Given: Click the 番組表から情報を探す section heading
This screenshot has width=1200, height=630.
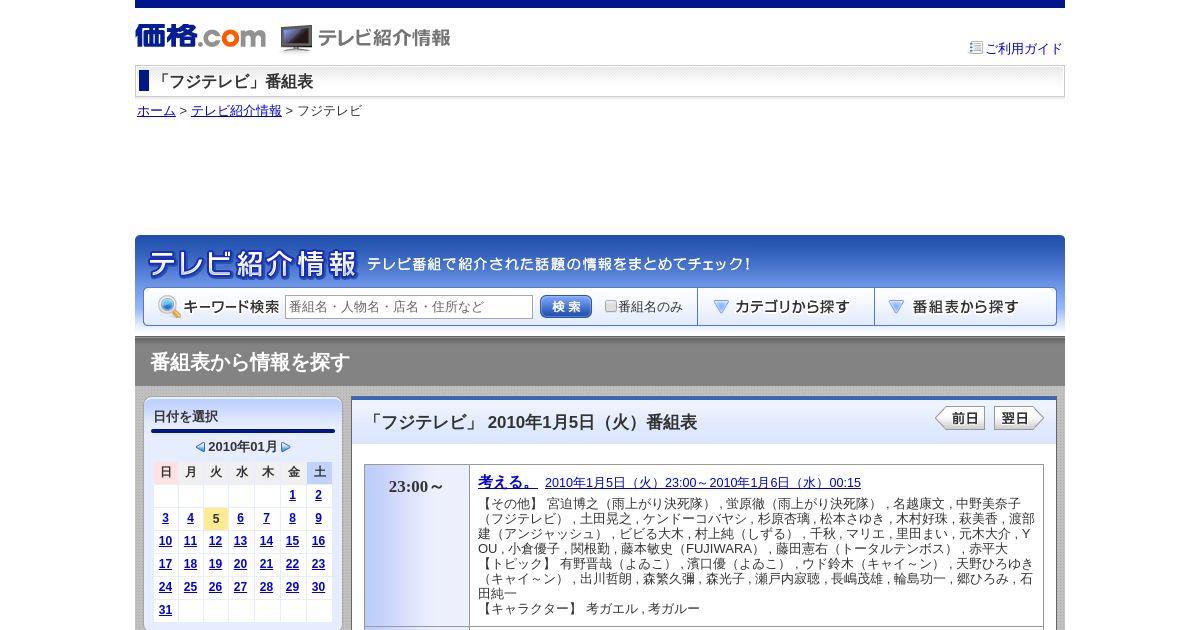Looking at the screenshot, I should [250, 362].
